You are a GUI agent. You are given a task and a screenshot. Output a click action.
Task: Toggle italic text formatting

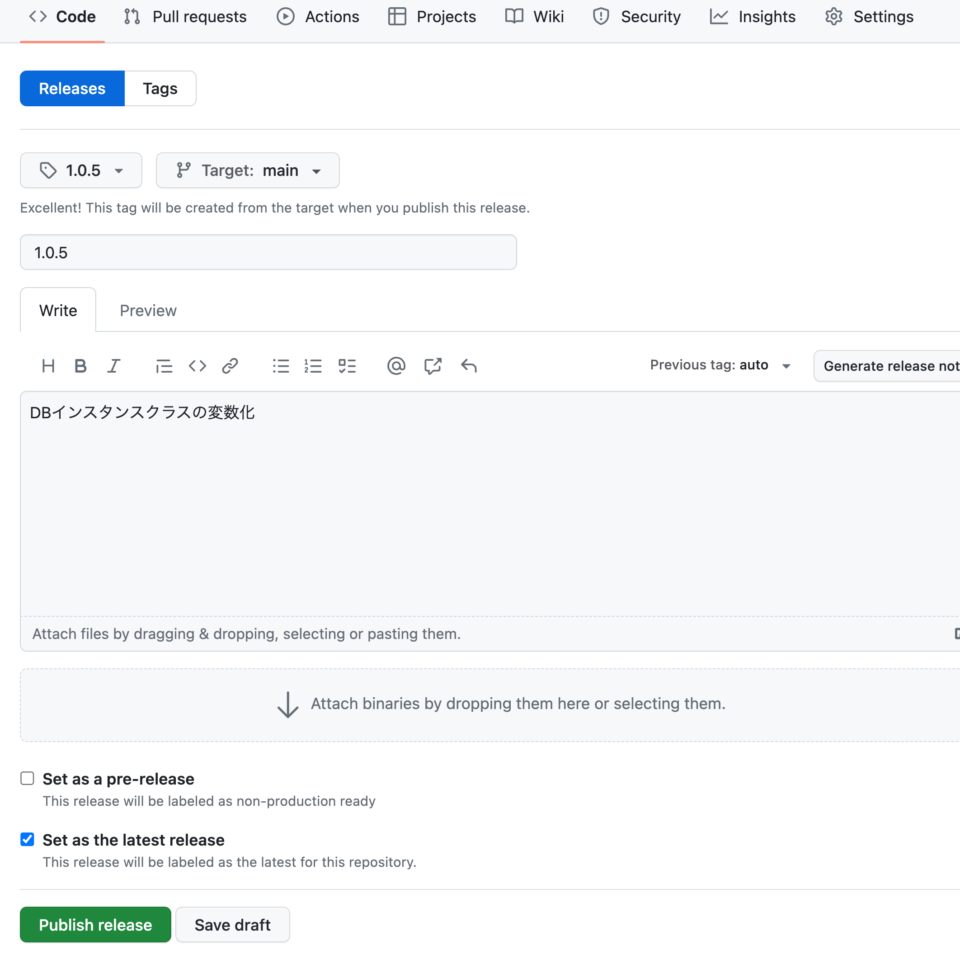pos(113,365)
